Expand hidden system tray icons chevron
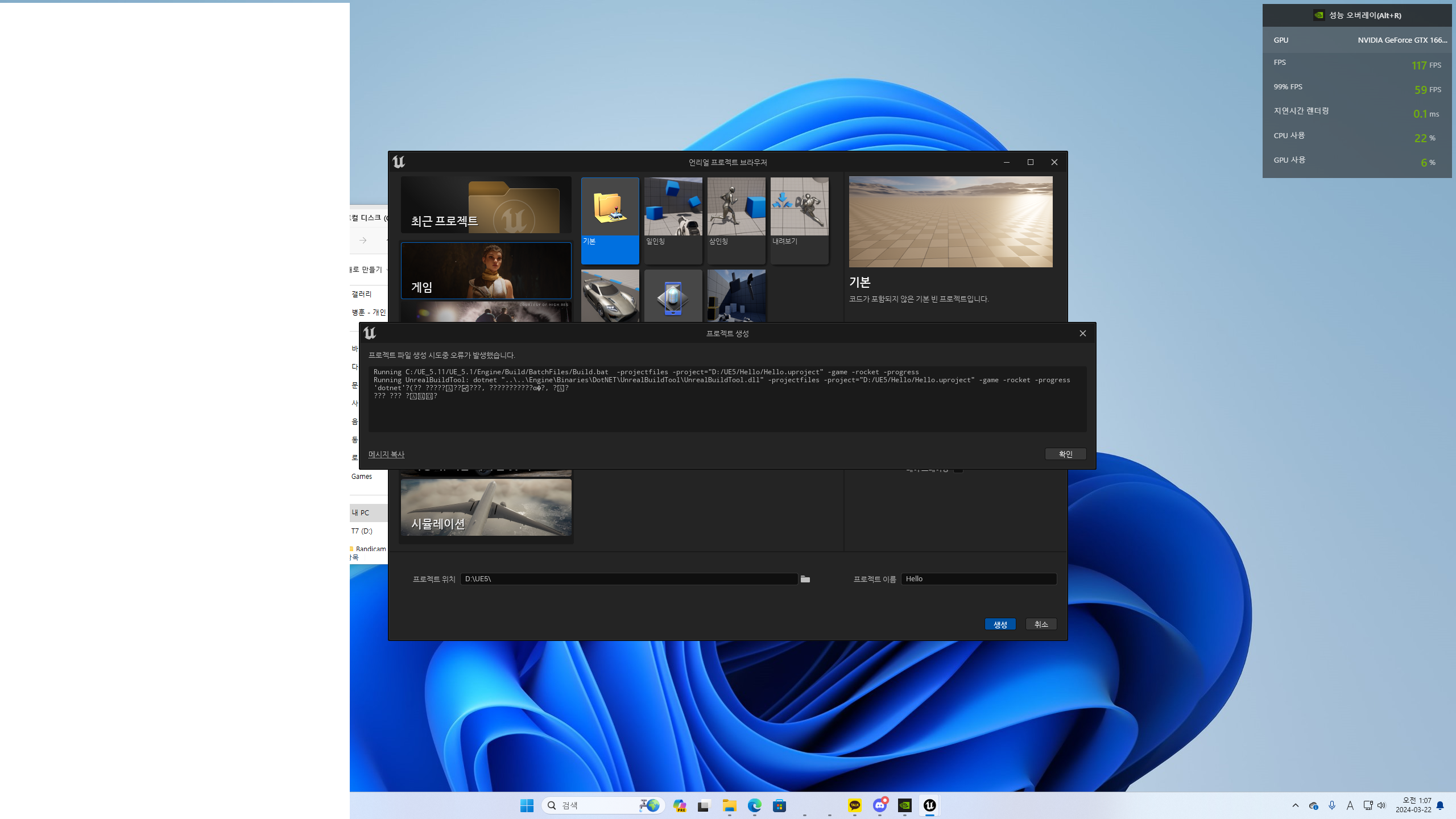 point(1295,805)
